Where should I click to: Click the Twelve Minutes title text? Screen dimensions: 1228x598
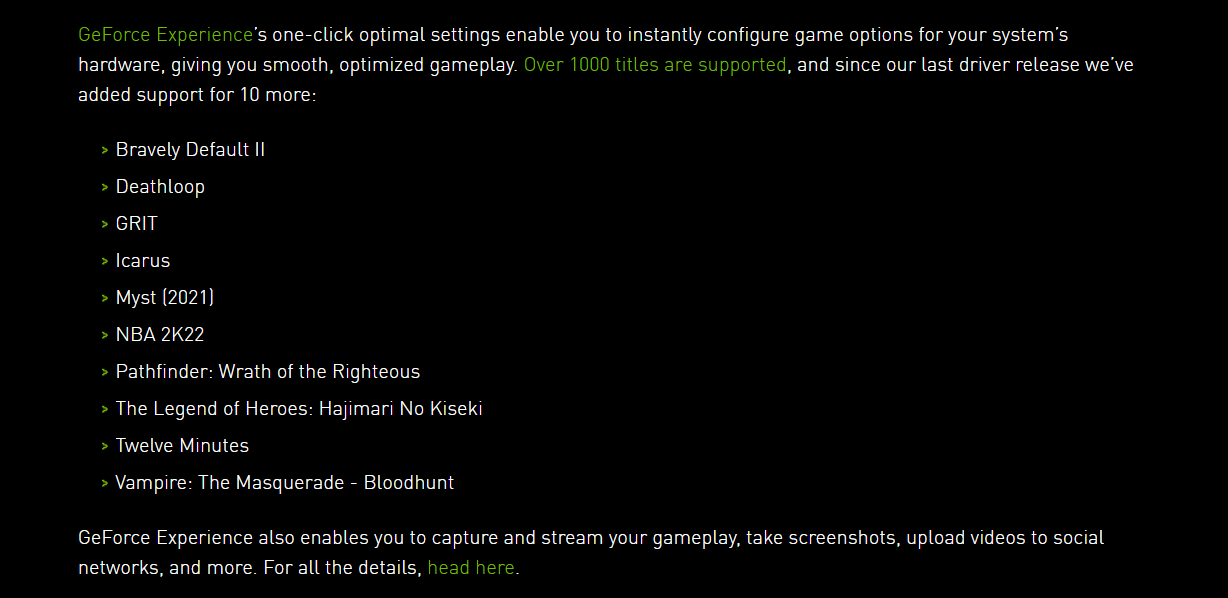point(182,446)
